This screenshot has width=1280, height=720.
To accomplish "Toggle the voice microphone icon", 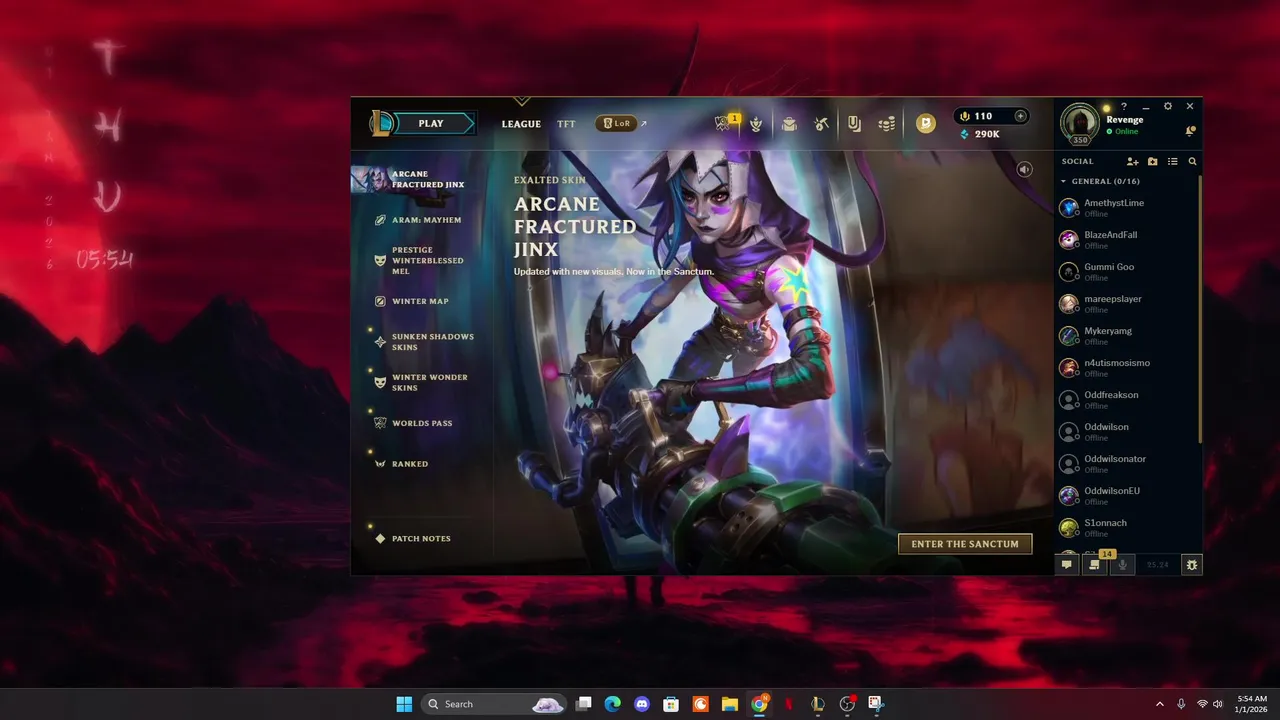I will (x=1122, y=565).
